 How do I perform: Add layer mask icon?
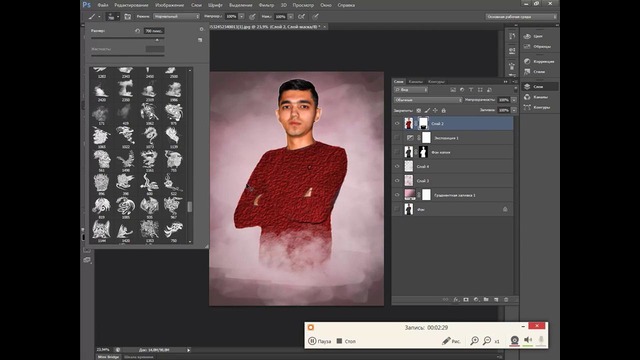tap(466, 300)
